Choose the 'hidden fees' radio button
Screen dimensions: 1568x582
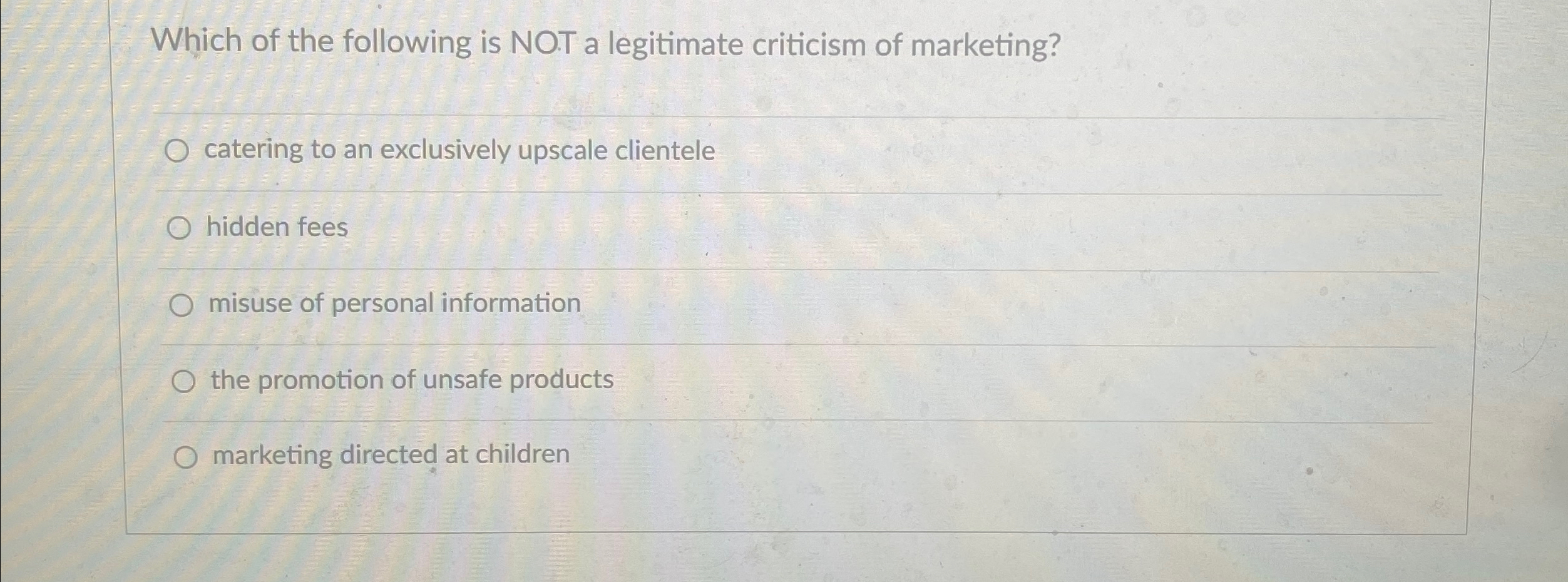pos(178,229)
